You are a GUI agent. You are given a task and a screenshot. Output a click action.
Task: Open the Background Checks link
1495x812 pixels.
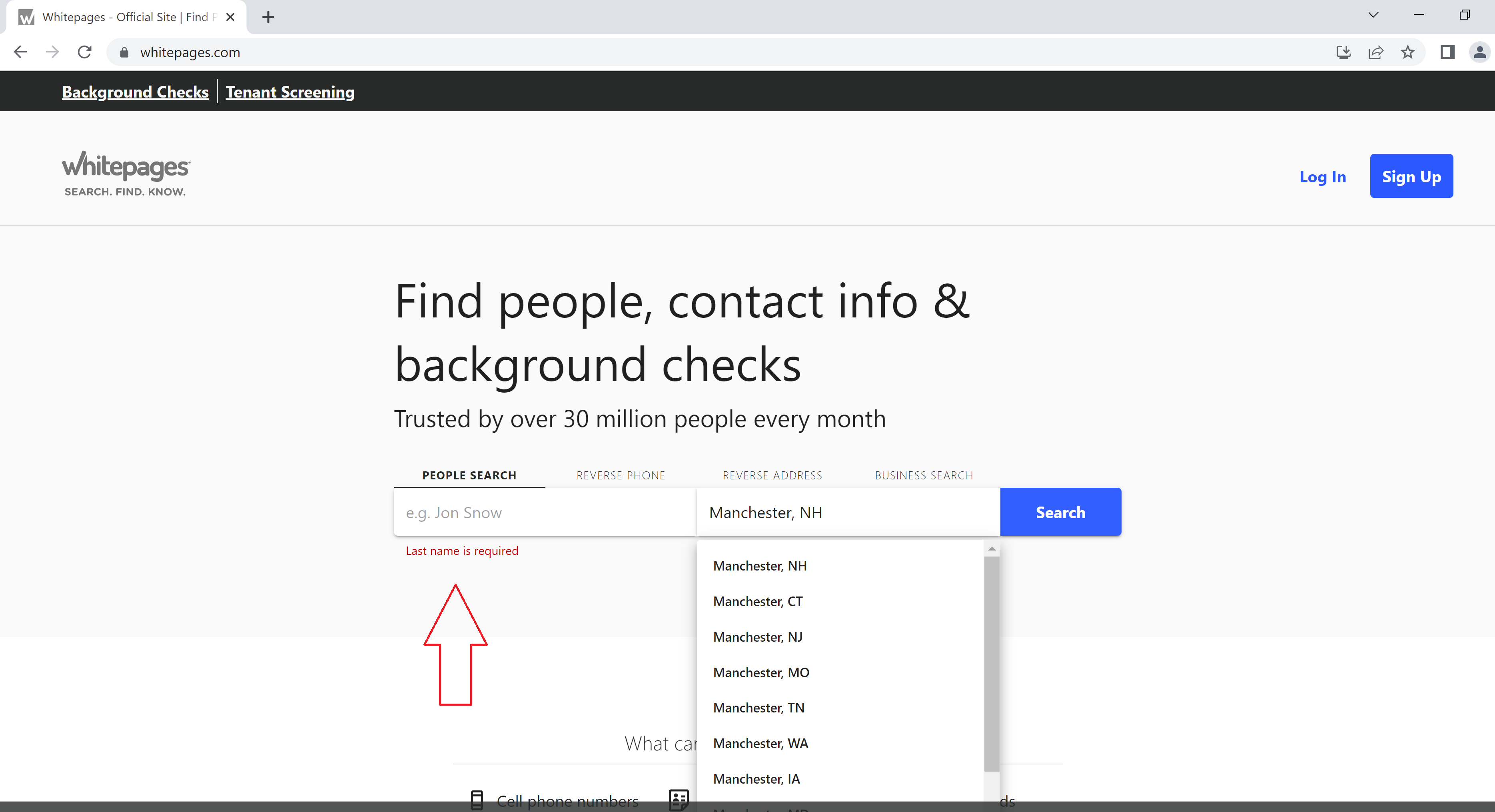point(135,92)
